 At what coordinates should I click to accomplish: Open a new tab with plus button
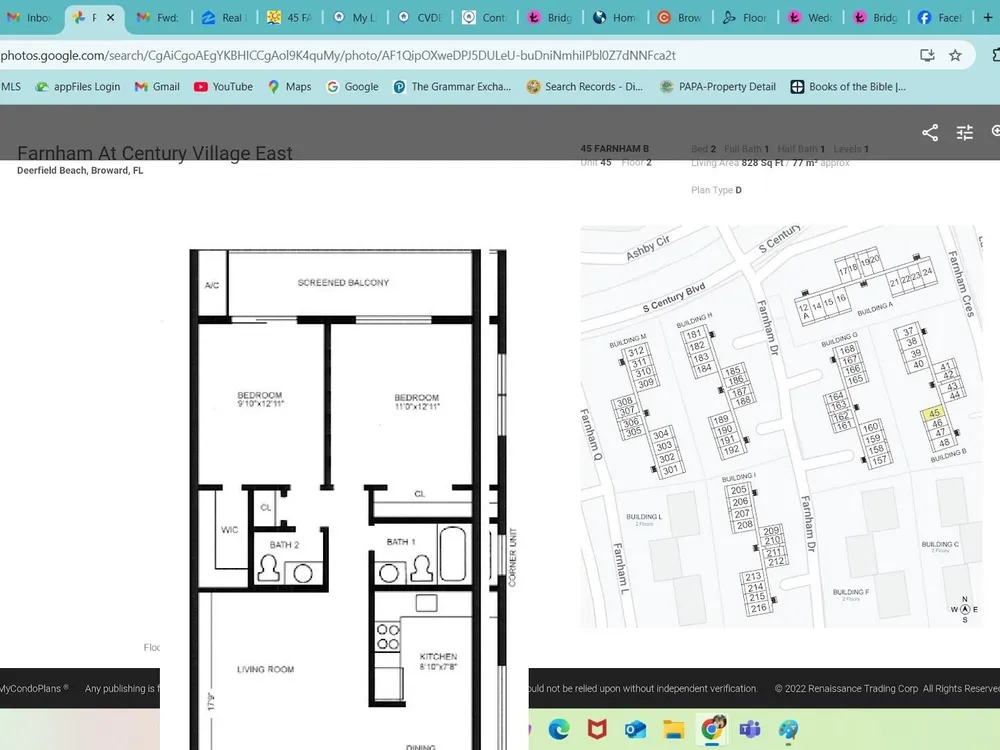988,18
